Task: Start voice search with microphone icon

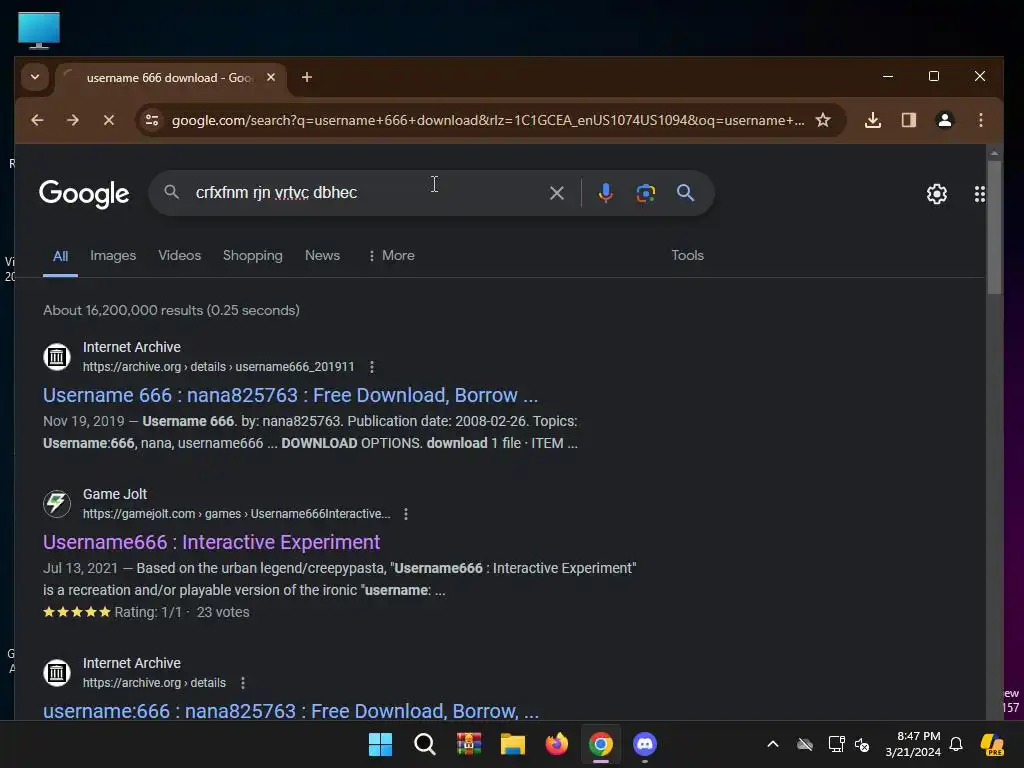Action: tap(605, 193)
